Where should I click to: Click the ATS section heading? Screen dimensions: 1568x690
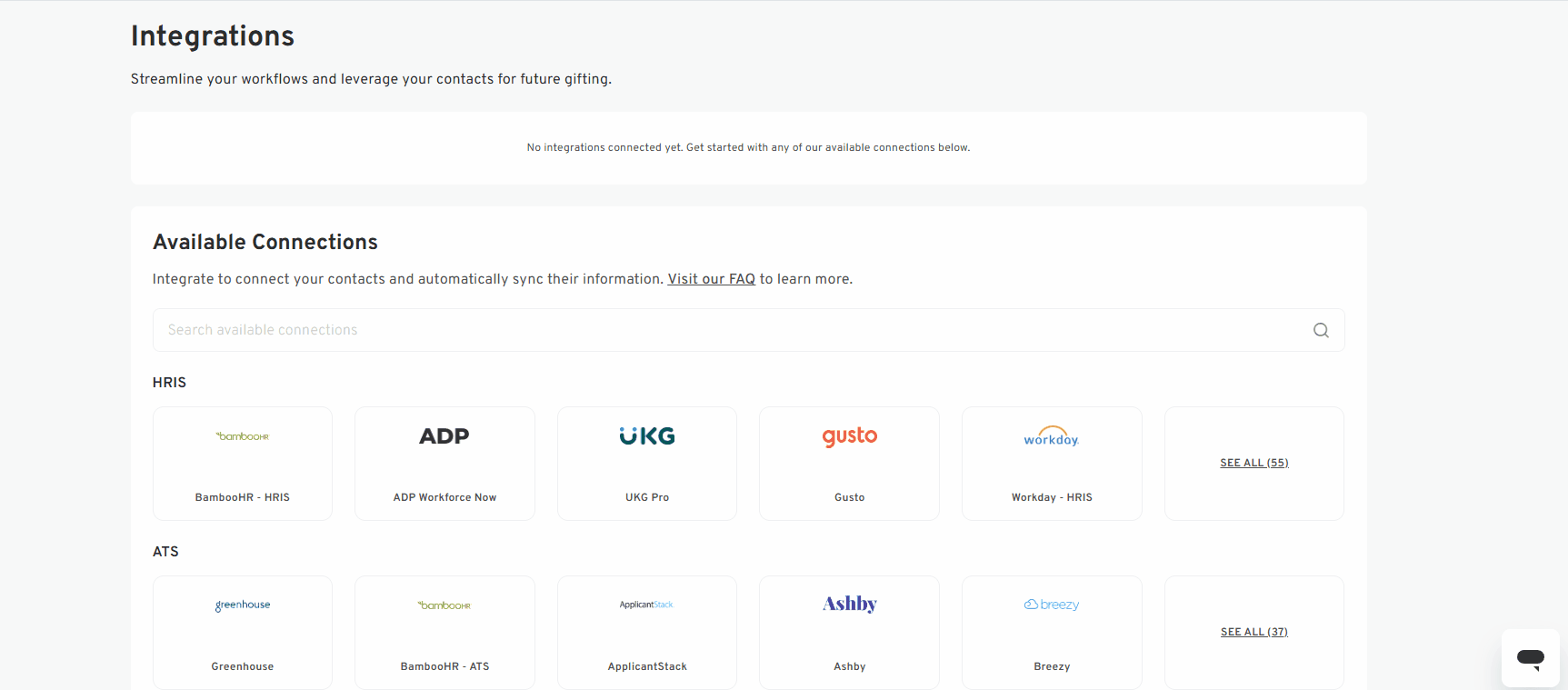[x=165, y=552]
